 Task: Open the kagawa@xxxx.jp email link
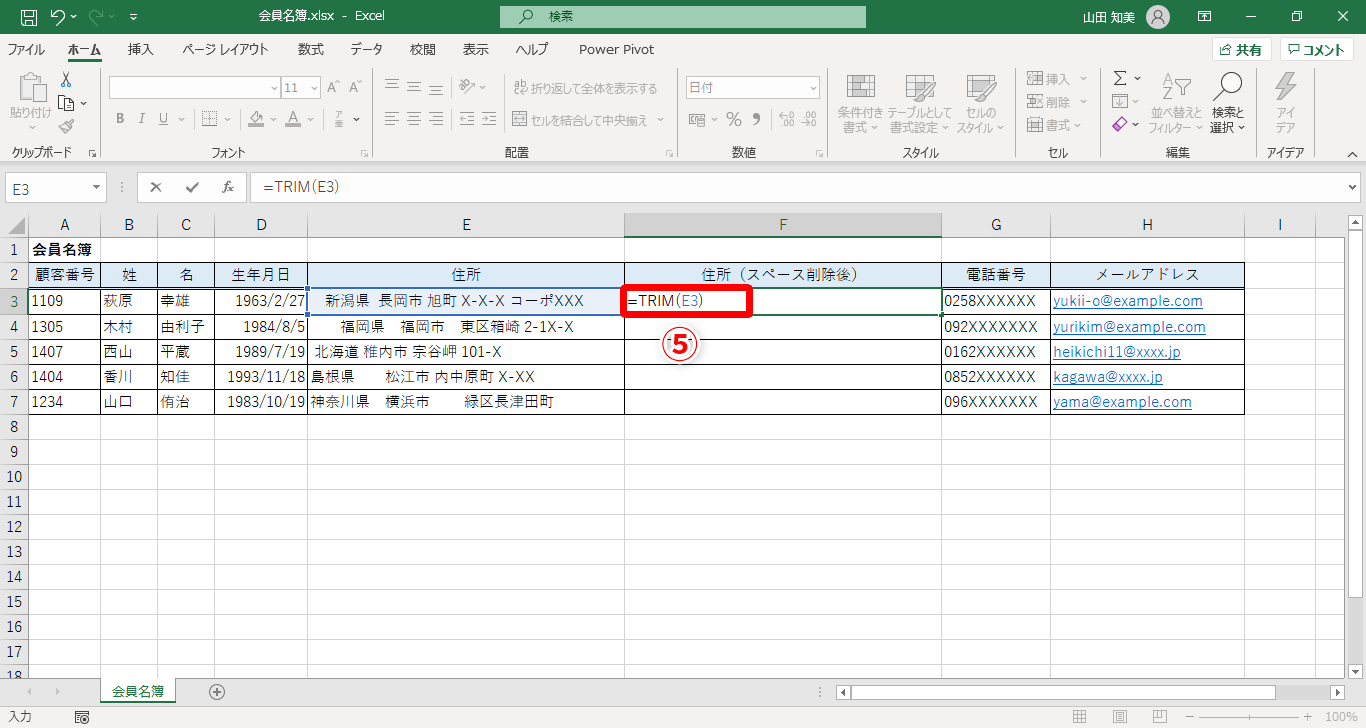click(x=1108, y=377)
